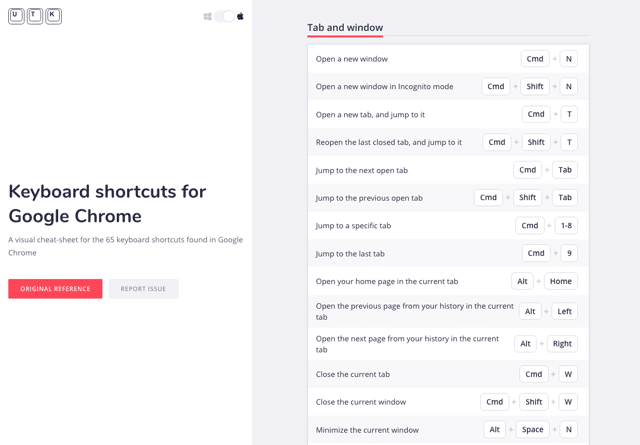Click the T key in Reopen last closed tab row
Image resolution: width=640 pixels, height=445 pixels.
coord(569,142)
